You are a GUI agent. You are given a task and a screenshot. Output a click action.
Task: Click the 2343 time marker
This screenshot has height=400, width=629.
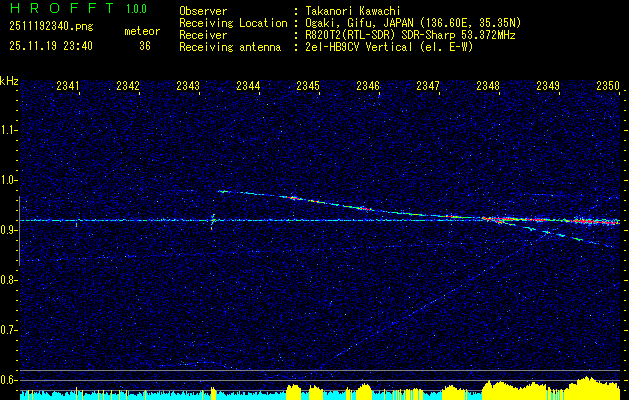pyautogui.click(x=188, y=85)
